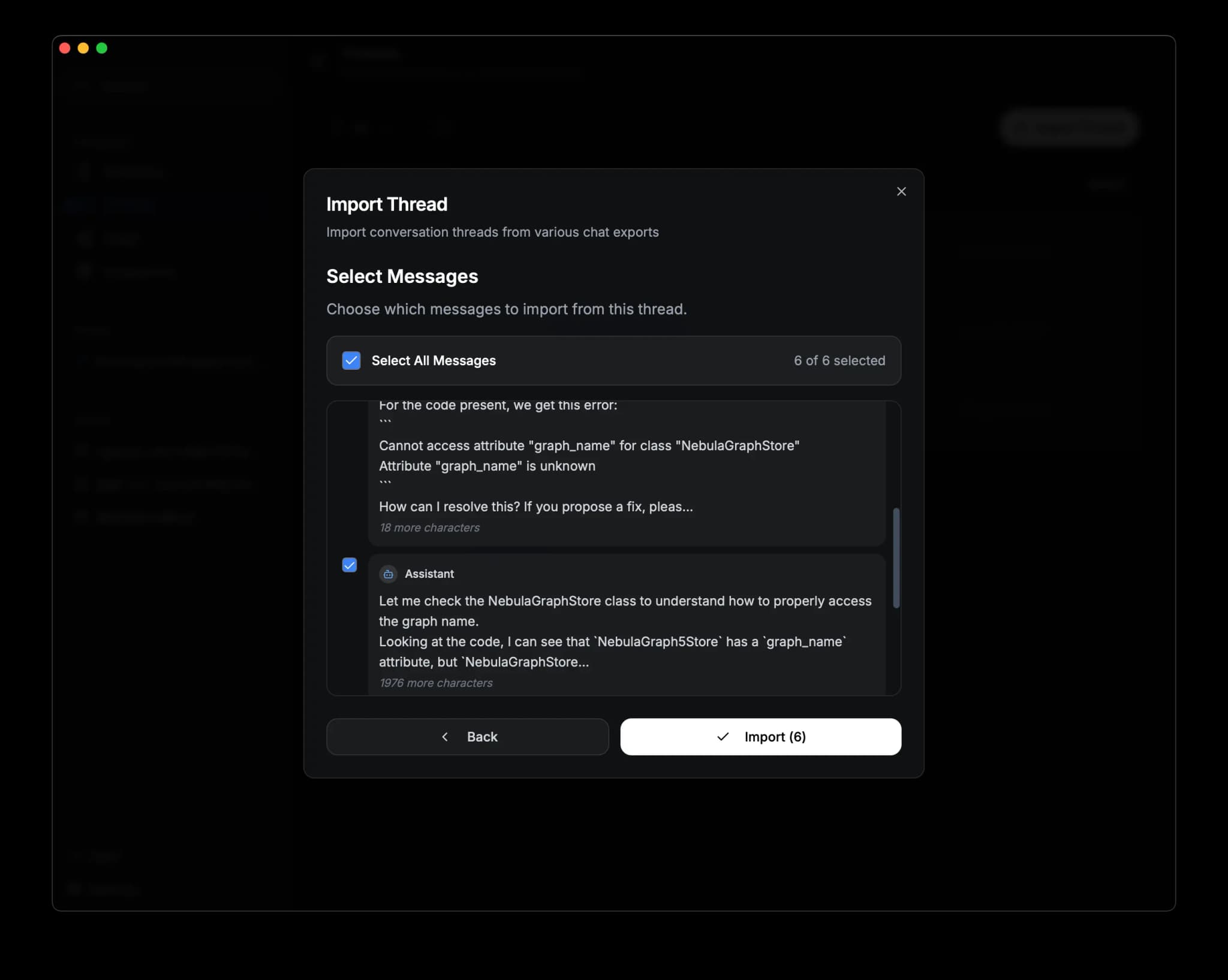Click the red window close light

(x=65, y=48)
